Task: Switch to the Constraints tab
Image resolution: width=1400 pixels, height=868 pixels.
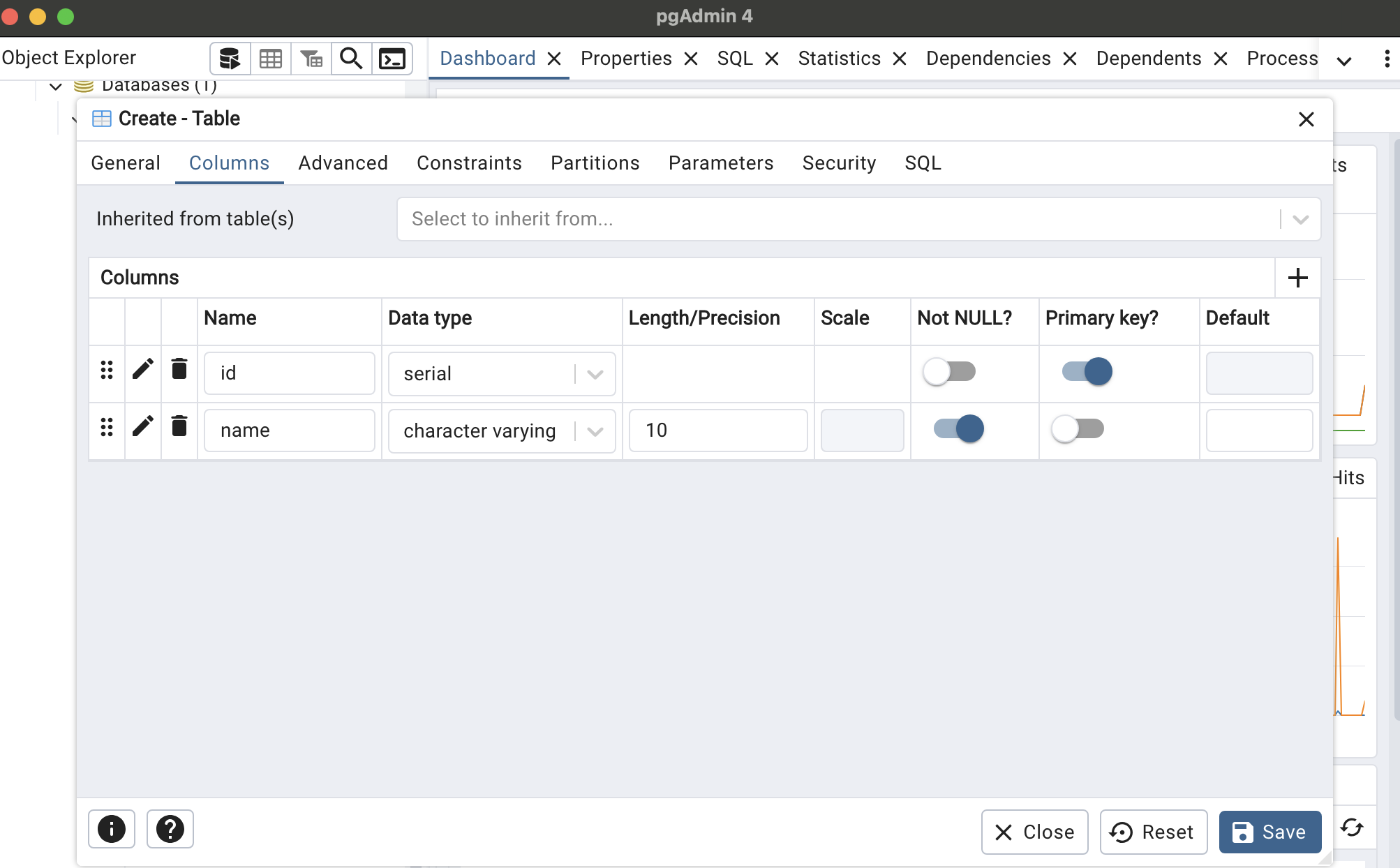Action: point(469,163)
